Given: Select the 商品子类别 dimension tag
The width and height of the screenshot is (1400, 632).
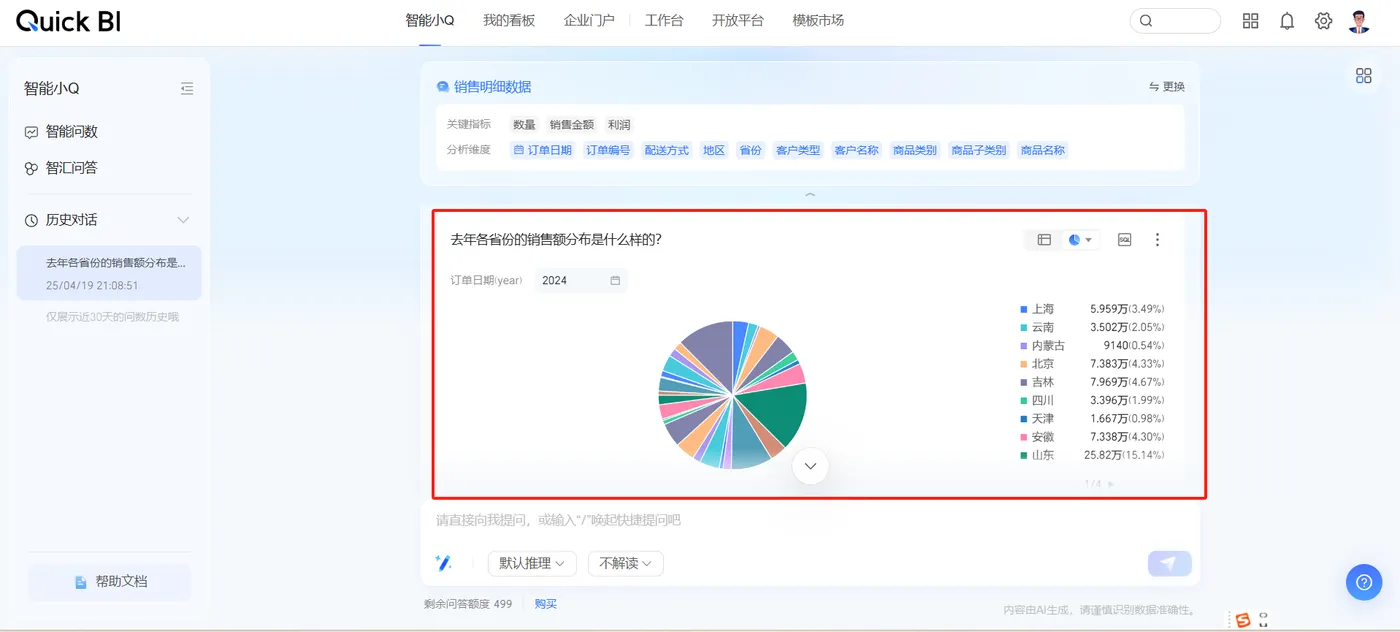Looking at the screenshot, I should pos(979,150).
